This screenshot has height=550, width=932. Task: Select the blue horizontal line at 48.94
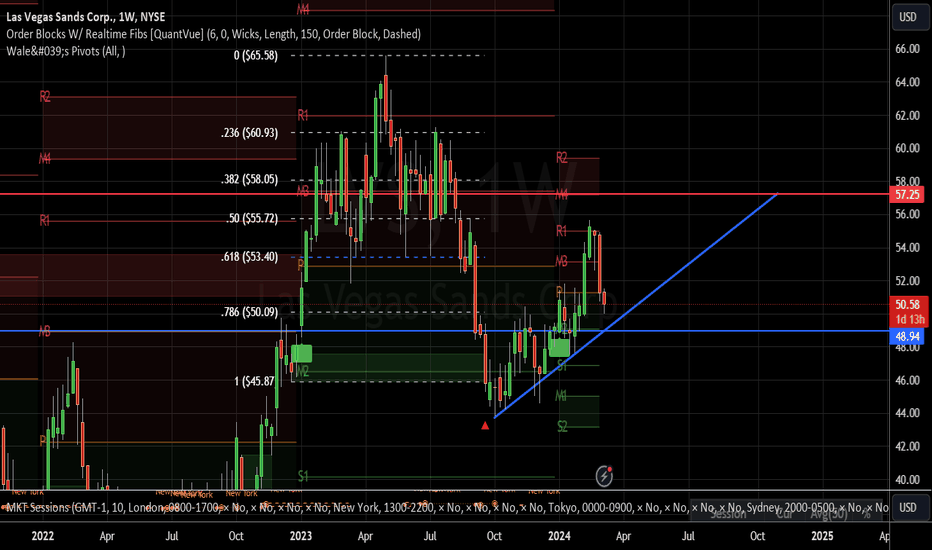click(x=445, y=331)
